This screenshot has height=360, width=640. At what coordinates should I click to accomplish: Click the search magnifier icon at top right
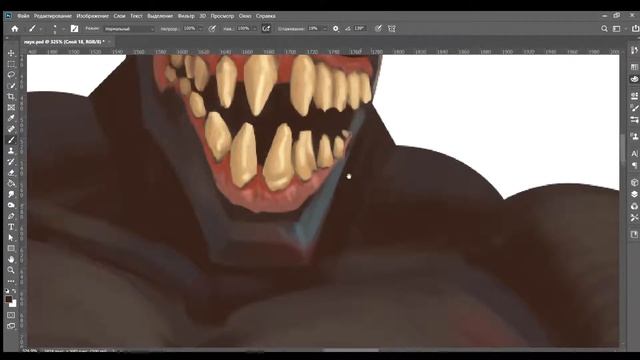coord(604,29)
